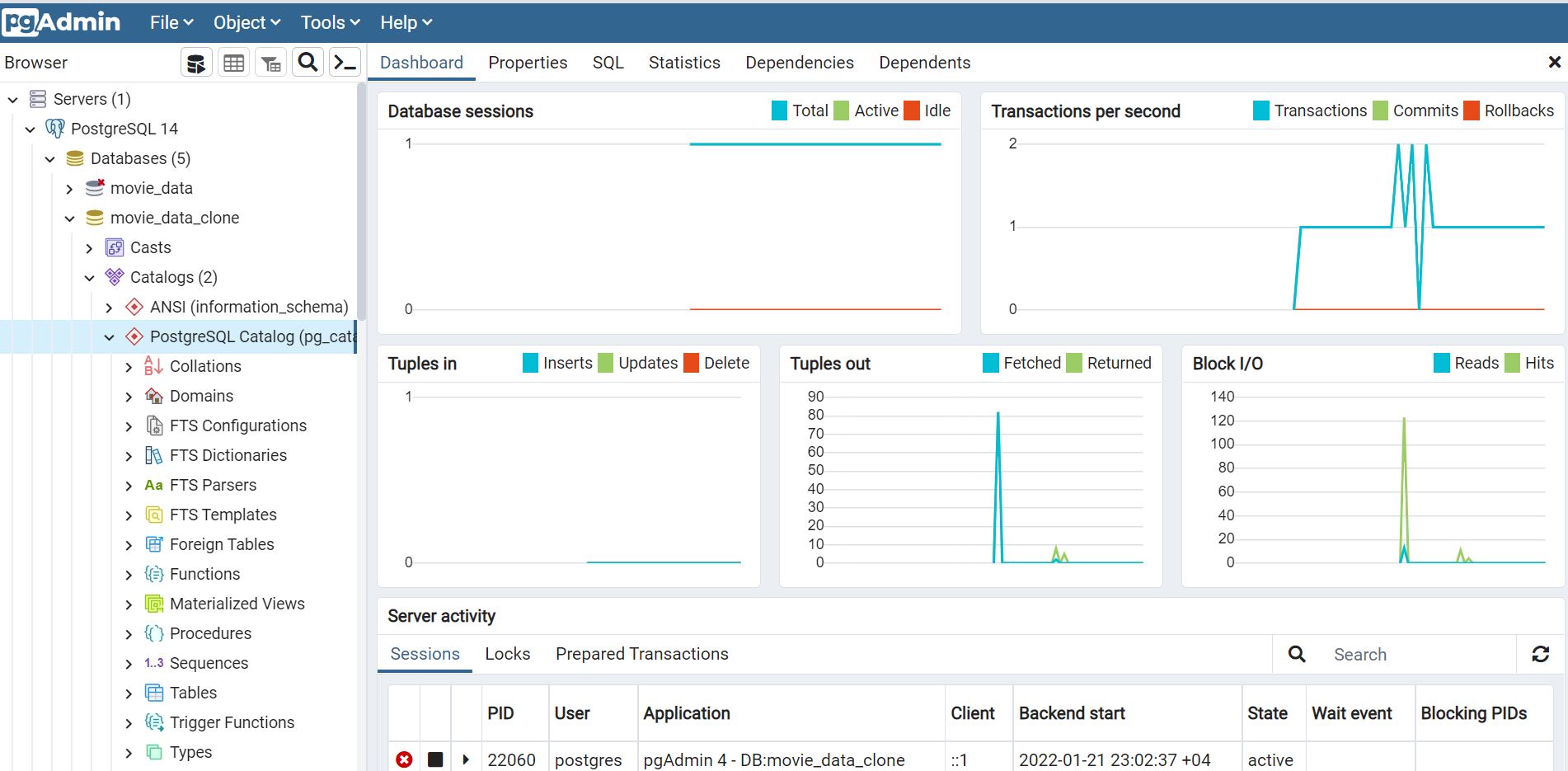Open the Query Tool icon in Browser toolbar
The image size is (1568, 771).
pos(196,63)
